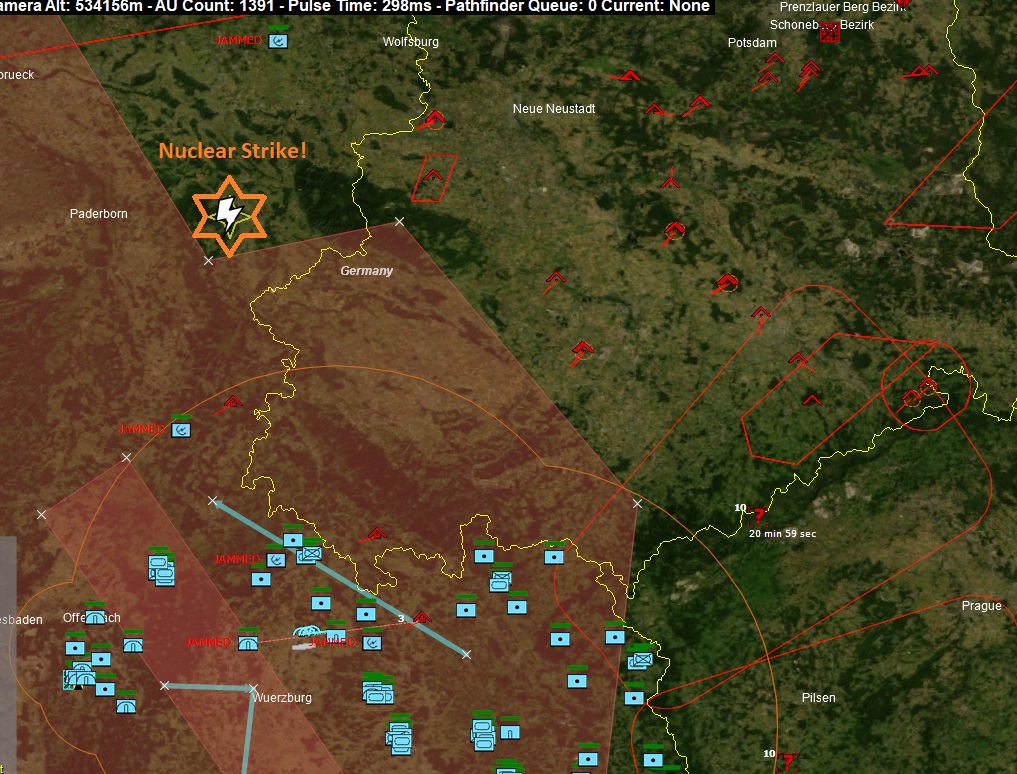Image resolution: width=1017 pixels, height=774 pixels.
Task: Click reference point above the Germany label
Action: point(400,222)
